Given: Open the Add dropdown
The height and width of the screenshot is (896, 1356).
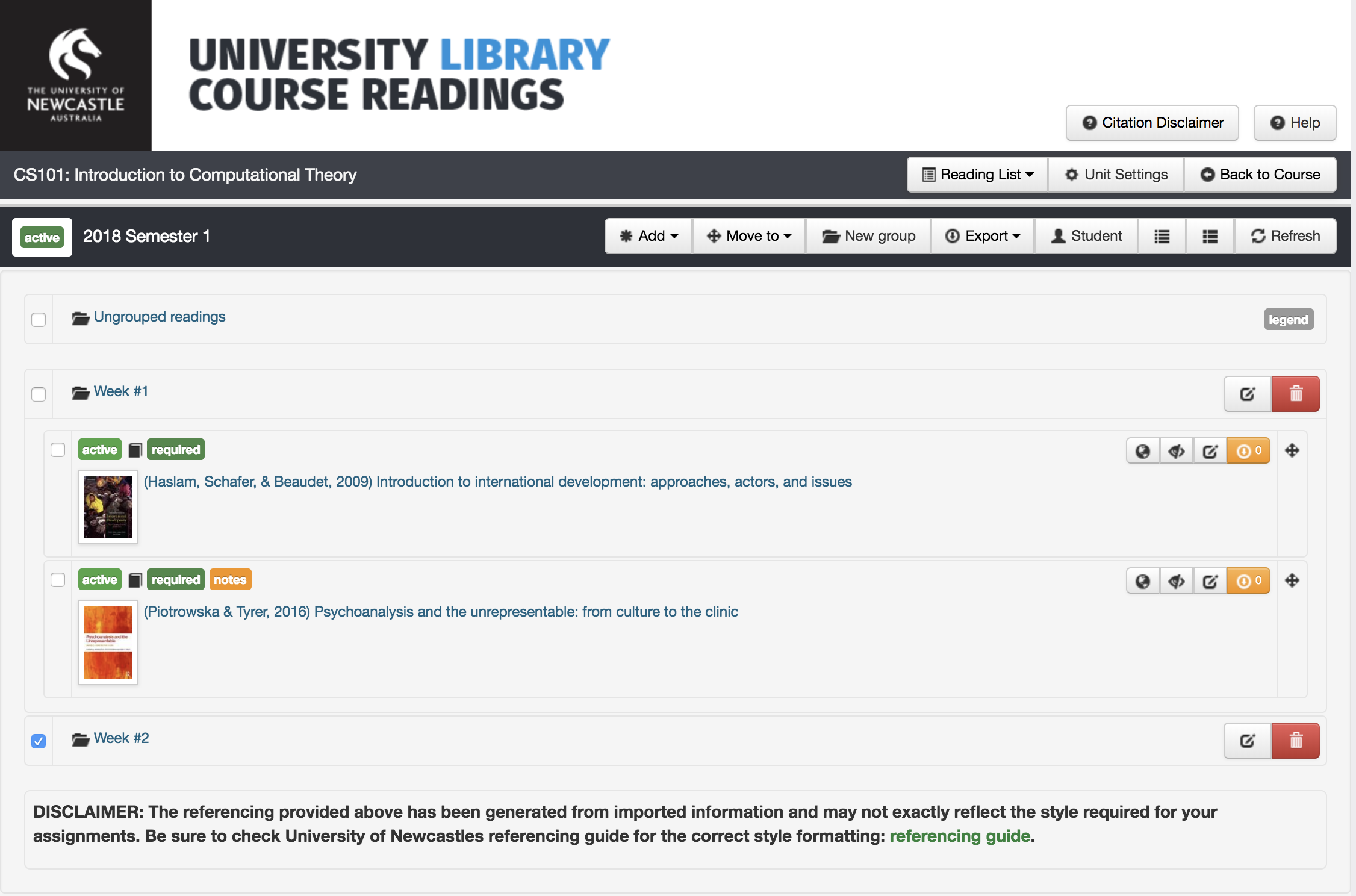Looking at the screenshot, I should coord(648,236).
